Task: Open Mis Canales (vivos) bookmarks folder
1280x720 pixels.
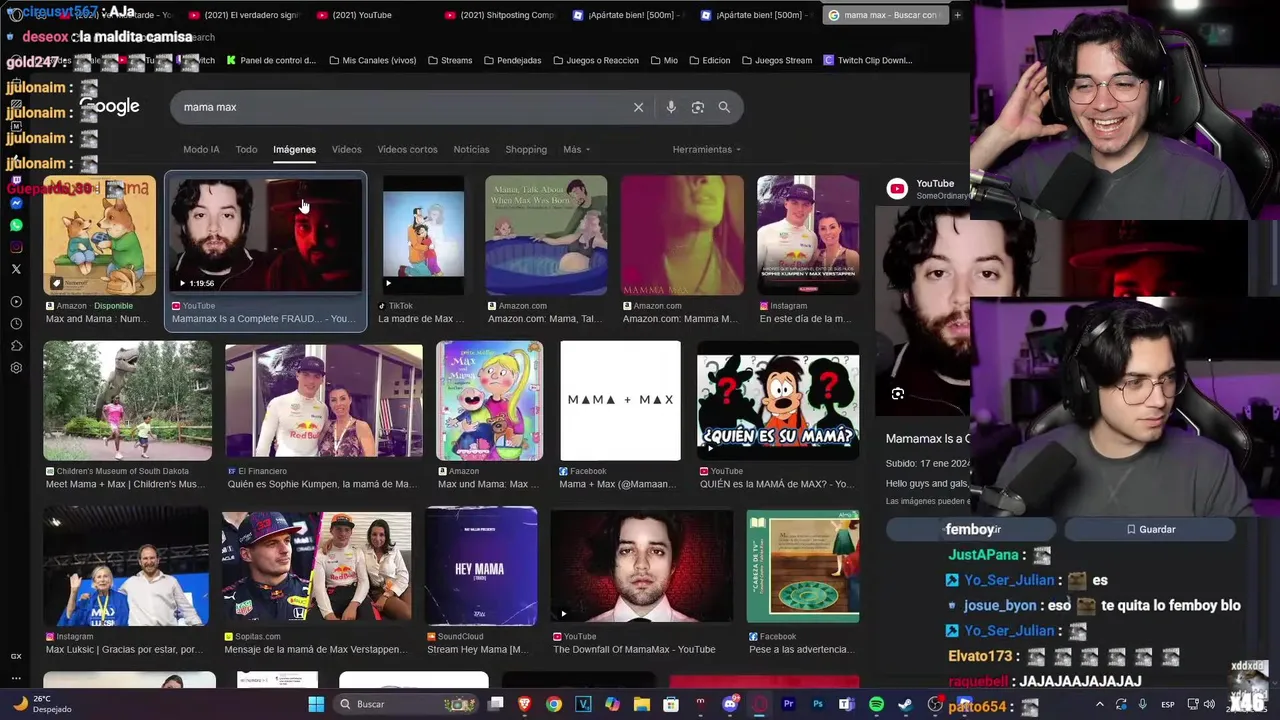Action: pos(372,60)
